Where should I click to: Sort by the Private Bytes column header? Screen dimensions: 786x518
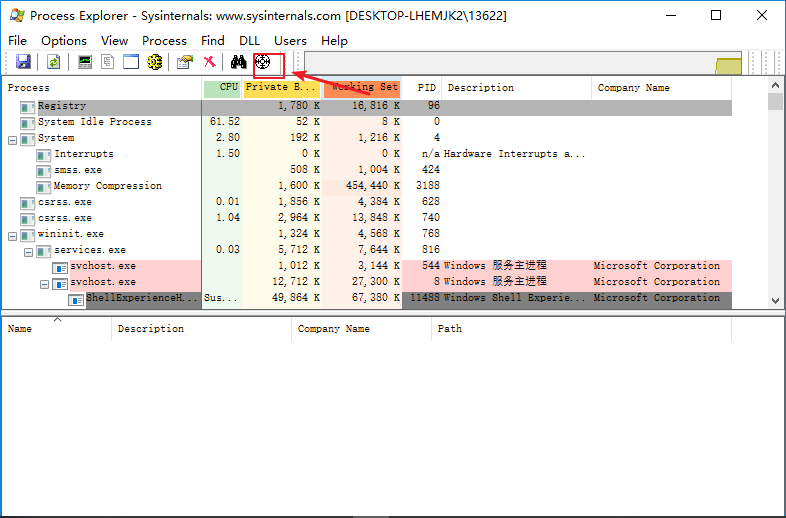(282, 88)
